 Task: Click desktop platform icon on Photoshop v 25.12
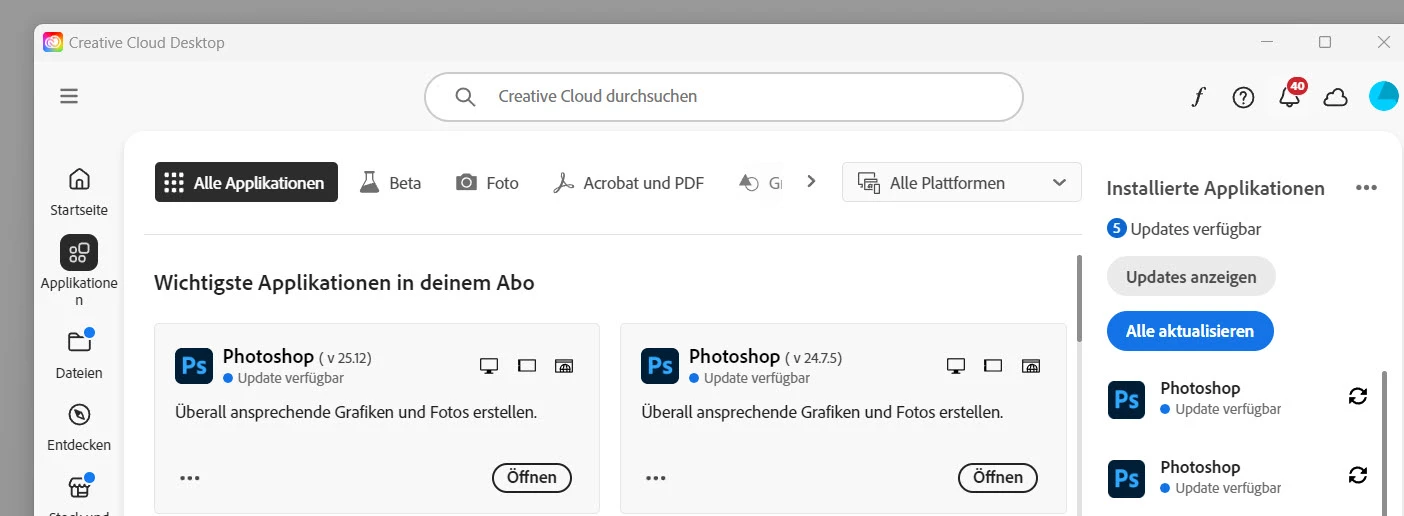point(489,366)
